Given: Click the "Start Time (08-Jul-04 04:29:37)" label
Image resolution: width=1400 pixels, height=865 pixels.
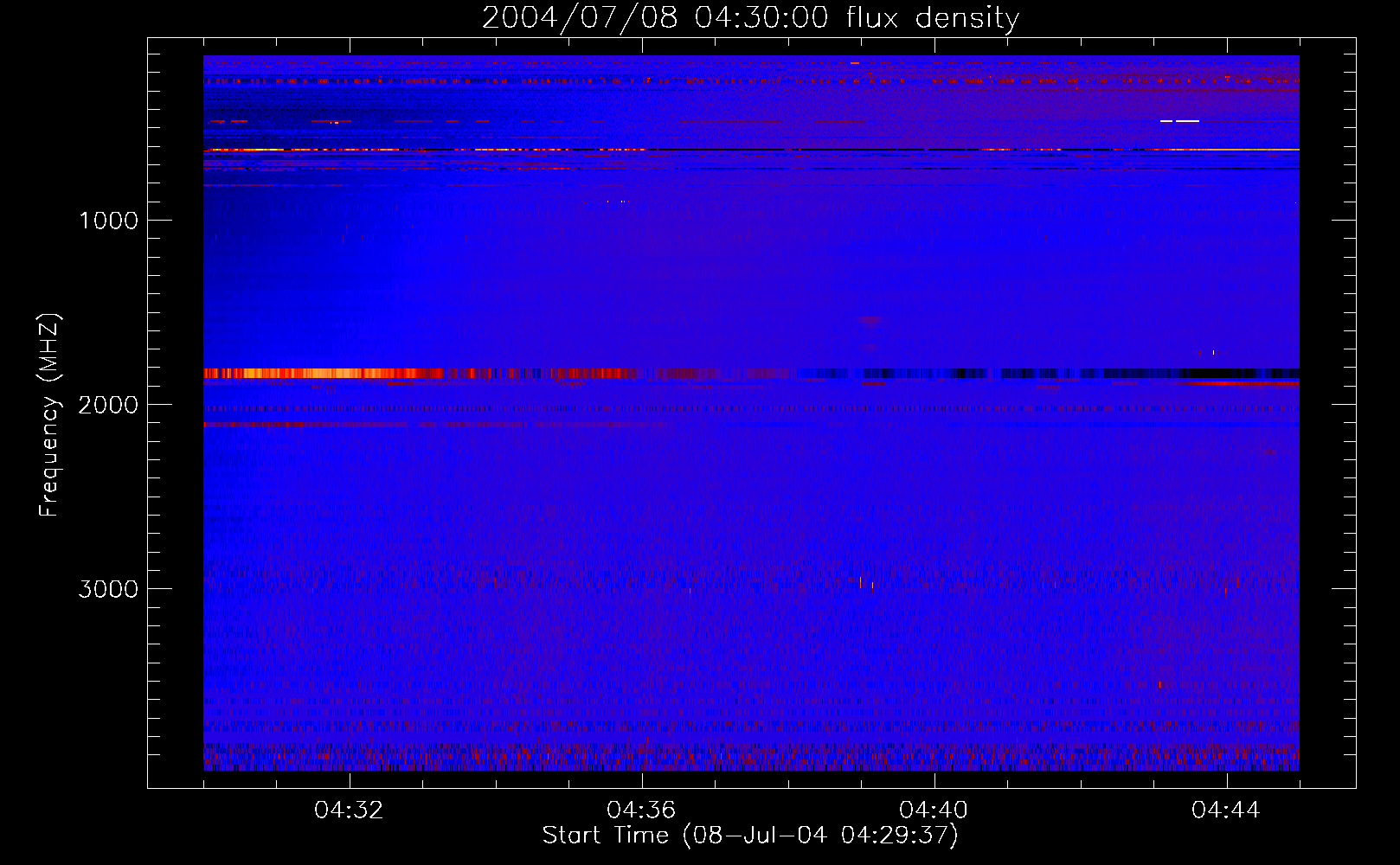Looking at the screenshot, I should (750, 836).
